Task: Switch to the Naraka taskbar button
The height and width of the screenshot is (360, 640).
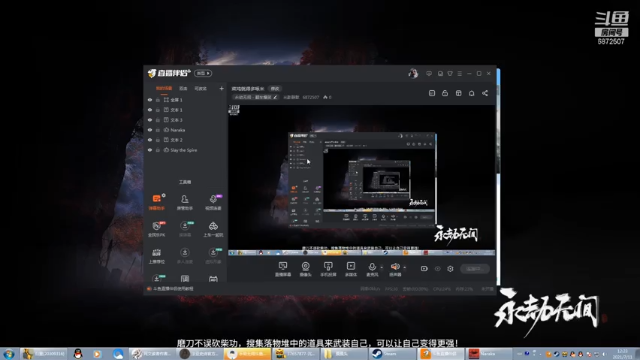Action: (x=489, y=354)
